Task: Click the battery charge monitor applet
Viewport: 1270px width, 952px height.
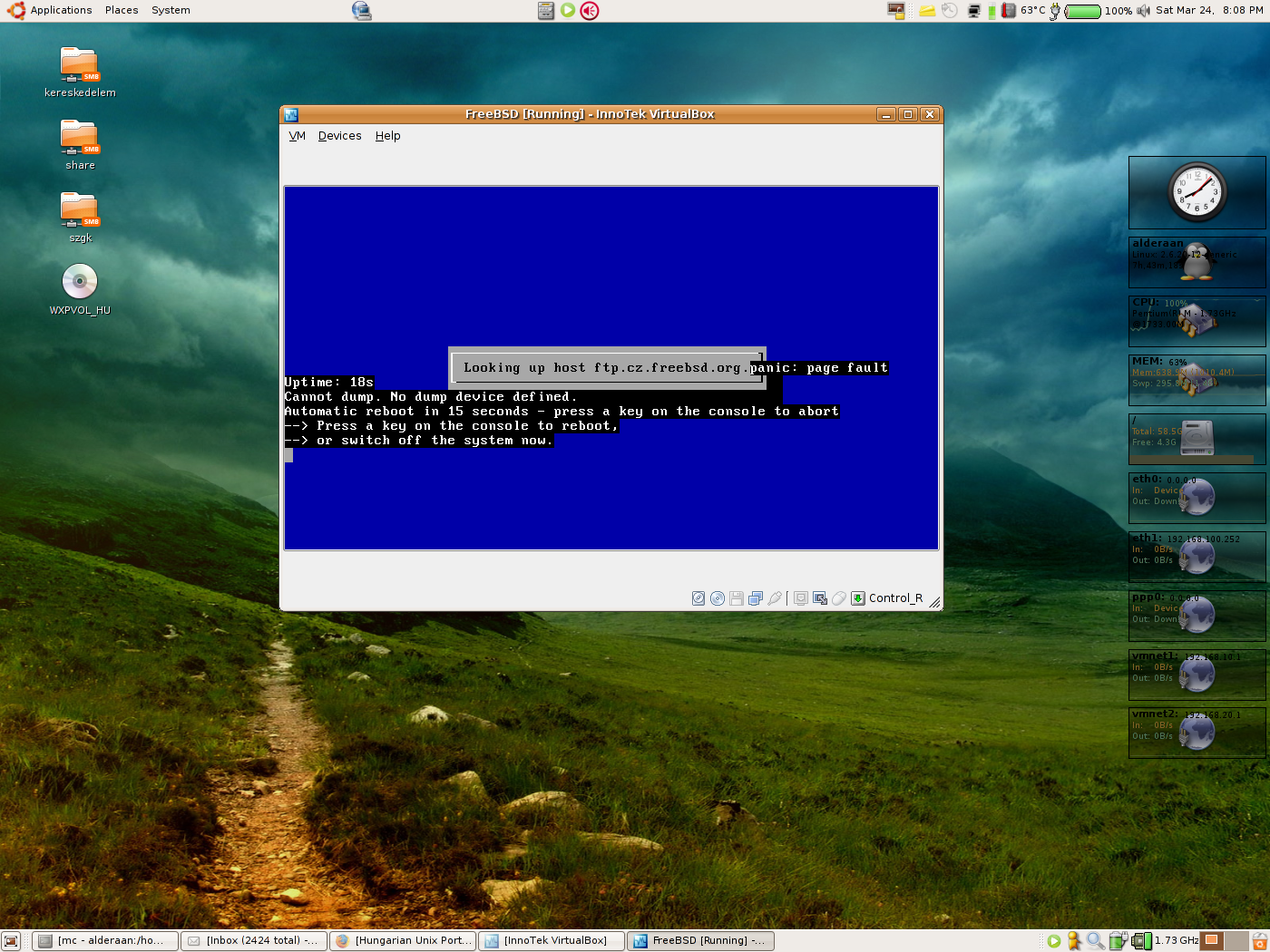Action: coord(1090,11)
